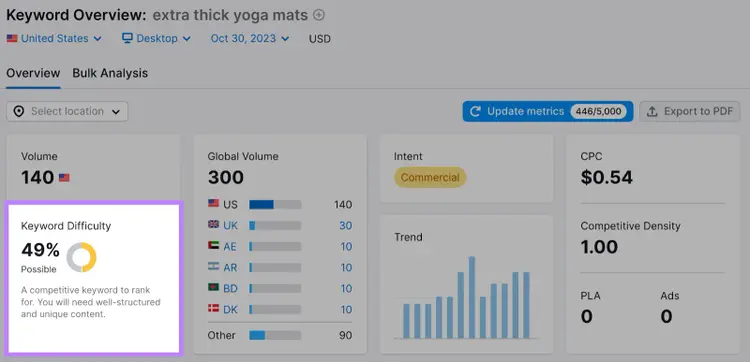The image size is (750, 362).
Task: Open the DK country link
Action: (231, 310)
